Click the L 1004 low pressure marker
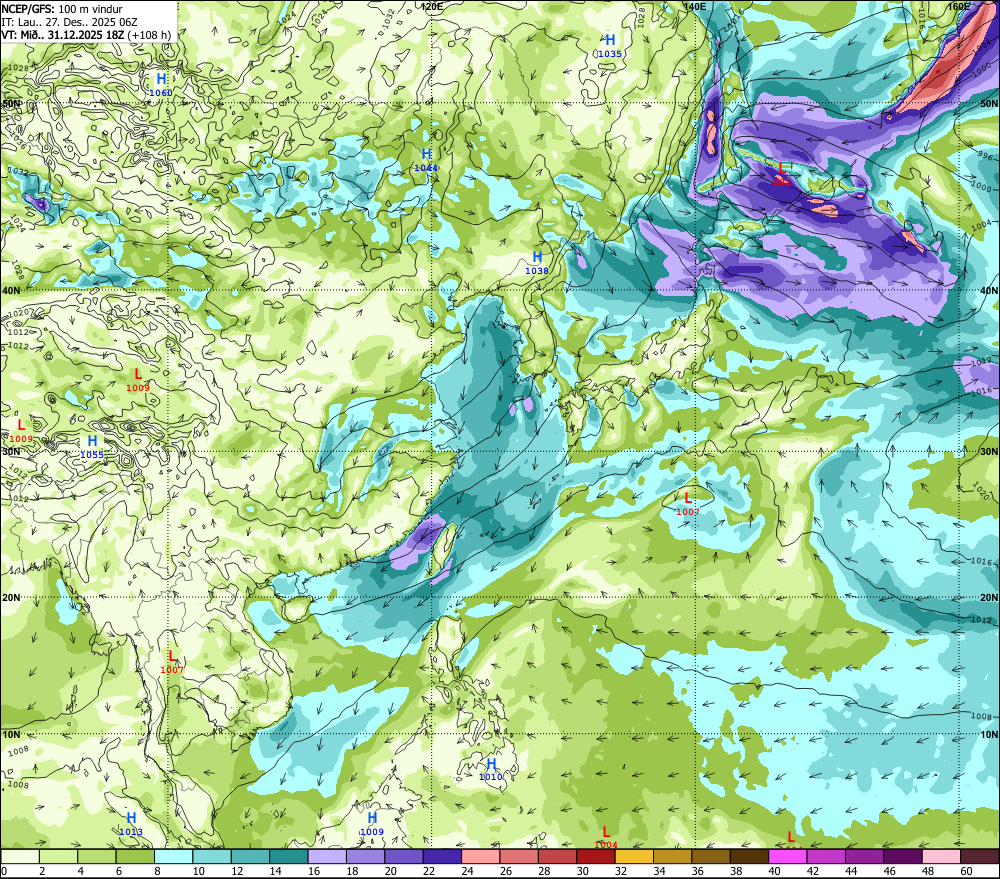1000x879 pixels. click(606, 838)
